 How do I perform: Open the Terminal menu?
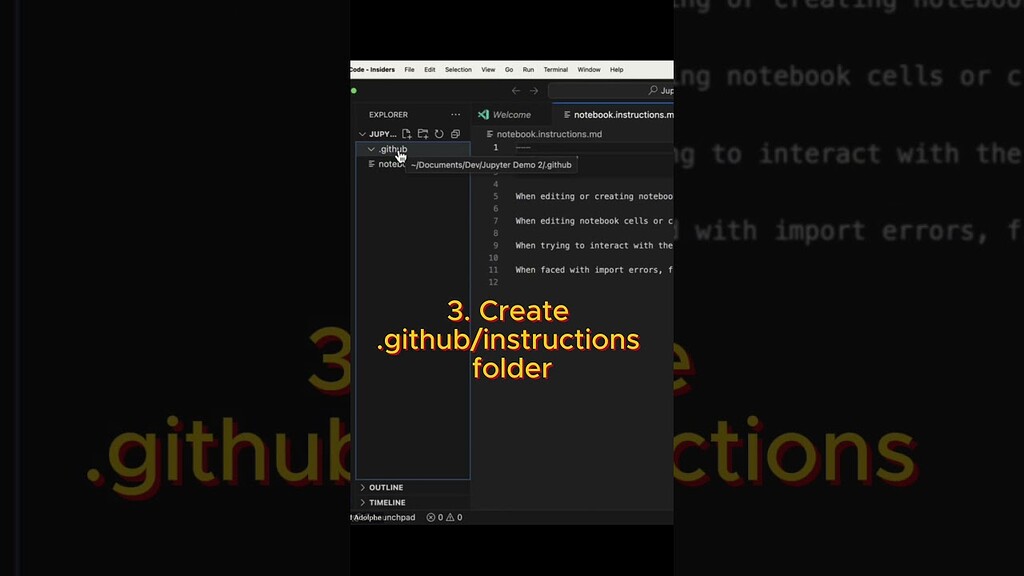point(555,70)
